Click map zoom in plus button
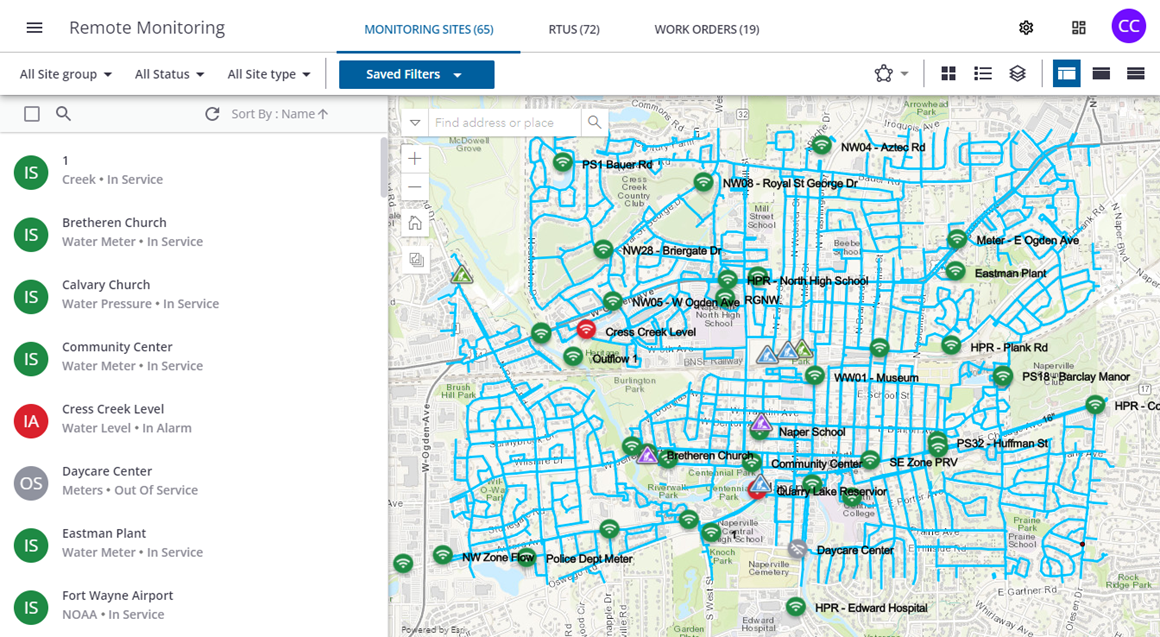This screenshot has width=1160, height=637. [x=415, y=158]
